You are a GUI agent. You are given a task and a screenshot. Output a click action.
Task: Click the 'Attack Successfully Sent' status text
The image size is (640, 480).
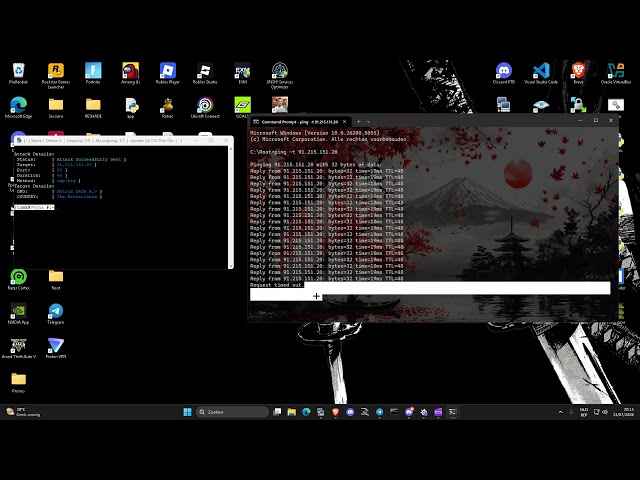(x=89, y=159)
